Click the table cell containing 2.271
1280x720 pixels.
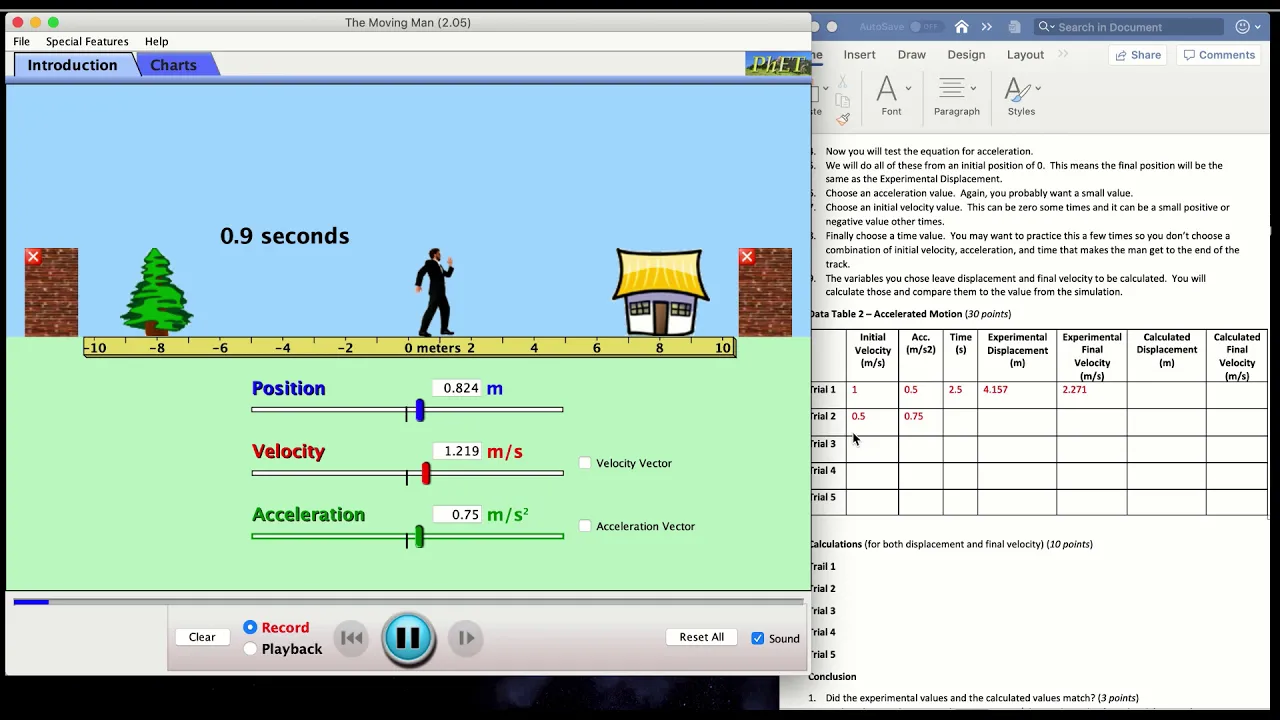1091,394
